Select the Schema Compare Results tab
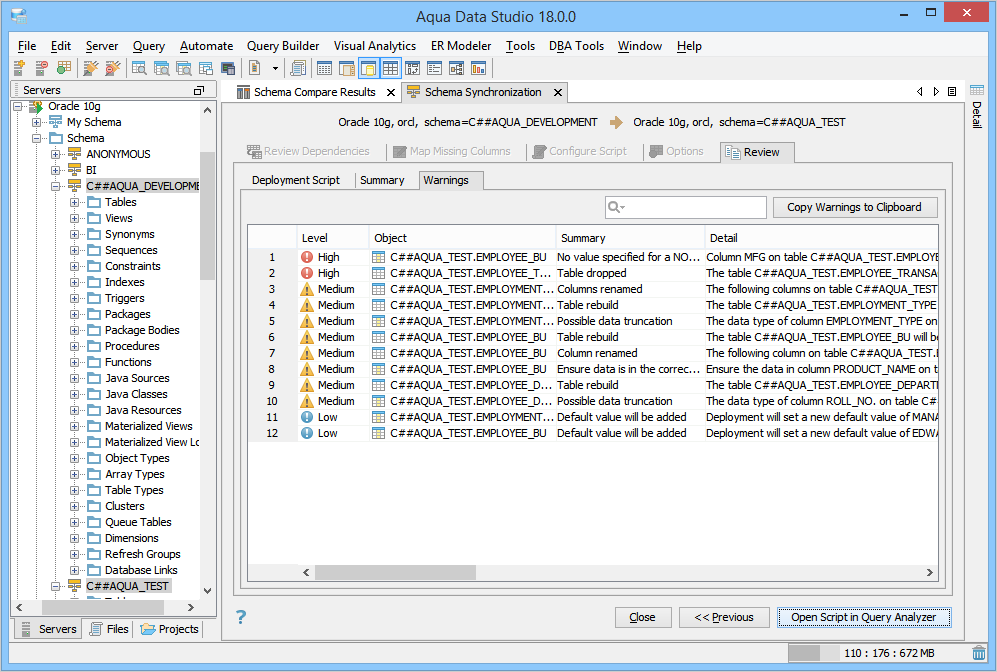This screenshot has height=672, width=997. 315,92
